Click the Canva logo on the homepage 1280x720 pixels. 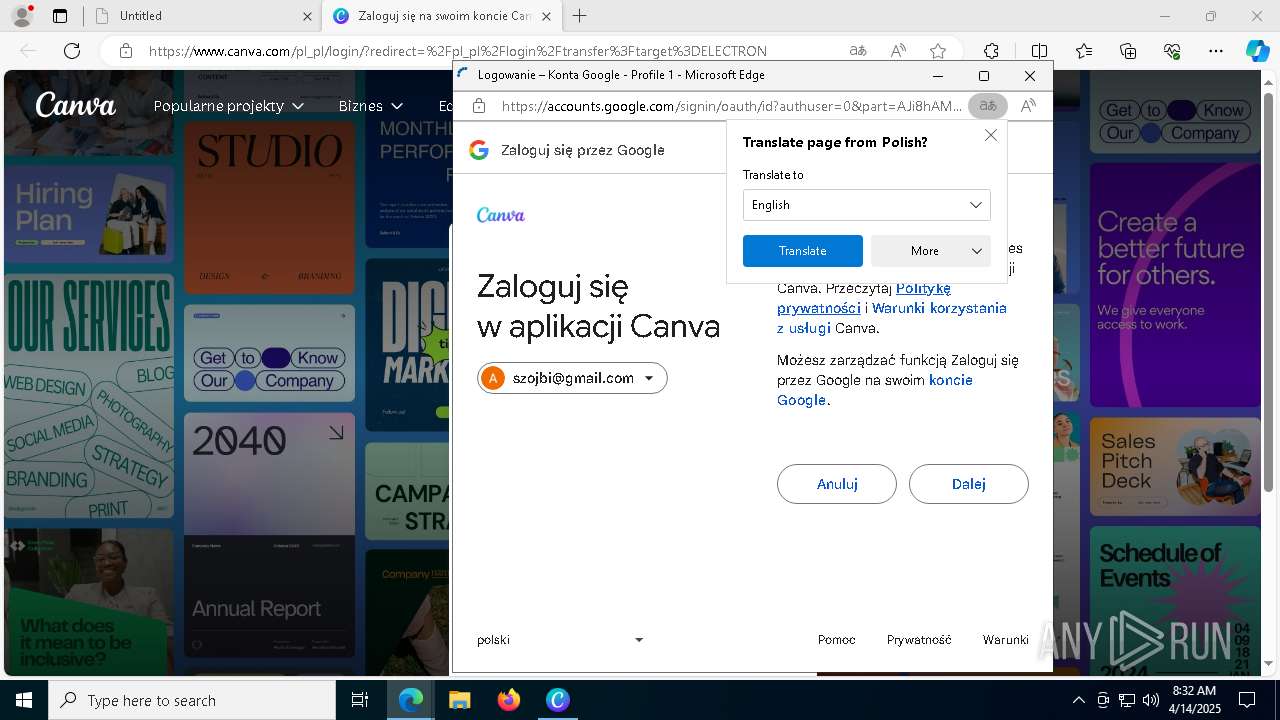75,105
